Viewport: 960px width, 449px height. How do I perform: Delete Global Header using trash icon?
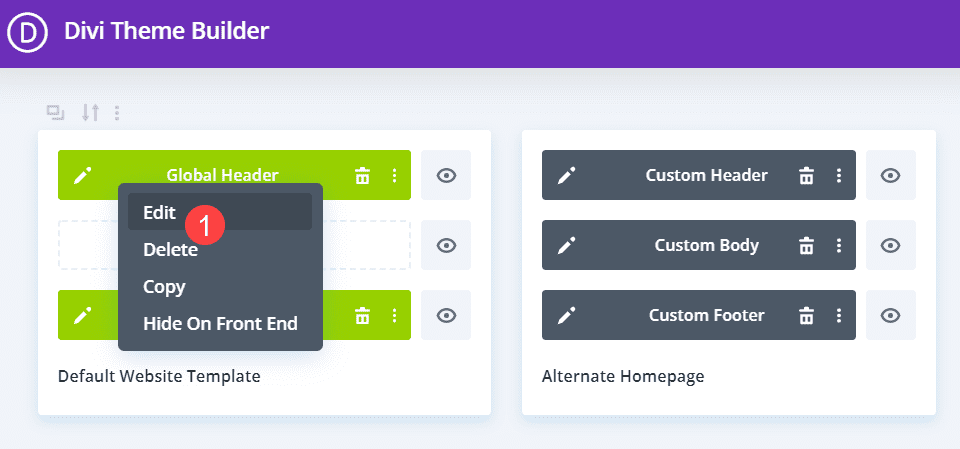362,176
